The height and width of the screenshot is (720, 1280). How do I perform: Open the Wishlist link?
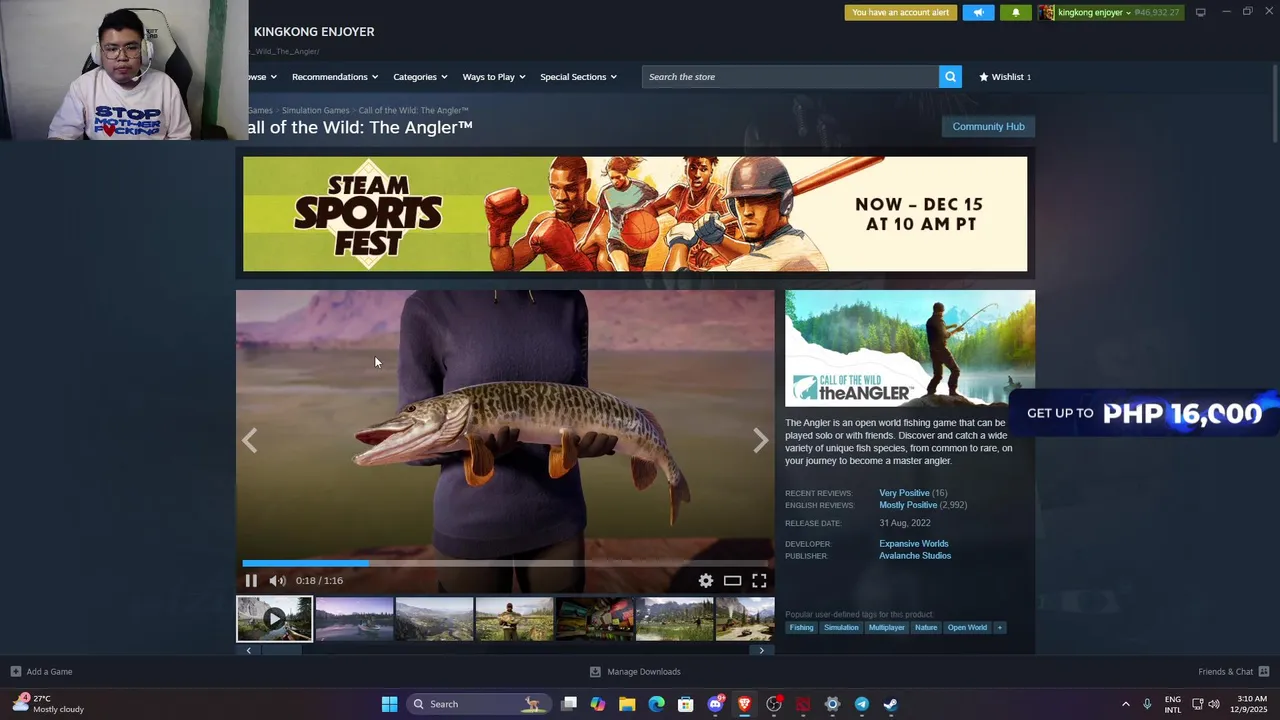[1005, 77]
